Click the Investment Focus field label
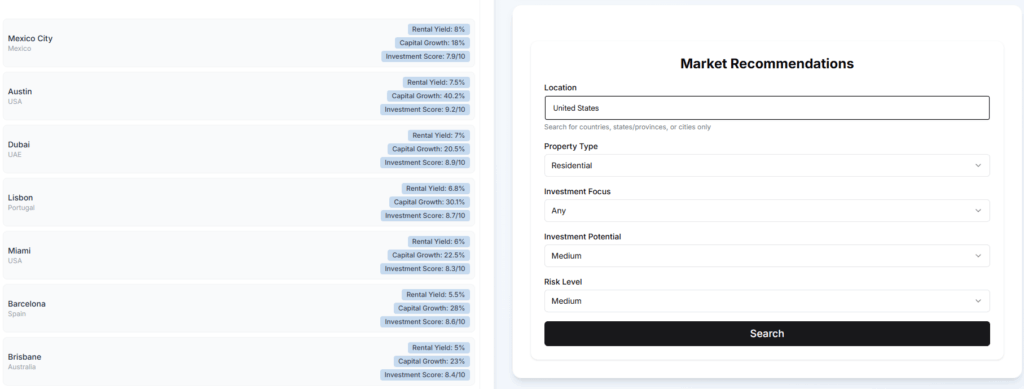 [577, 191]
